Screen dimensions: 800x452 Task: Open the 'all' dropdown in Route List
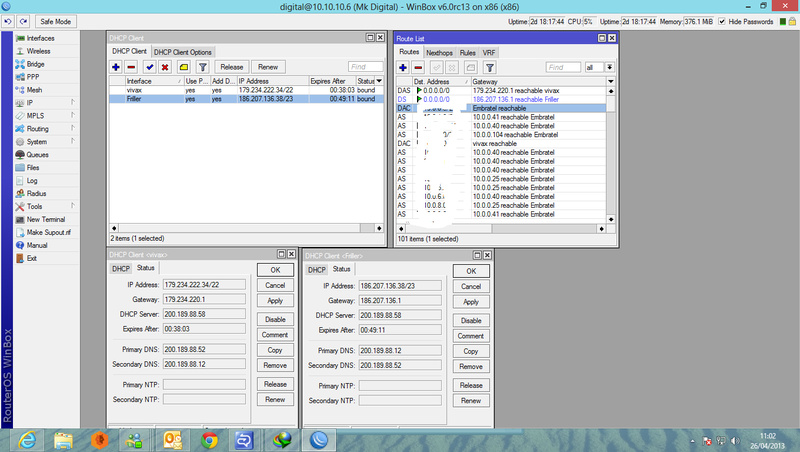(610, 67)
